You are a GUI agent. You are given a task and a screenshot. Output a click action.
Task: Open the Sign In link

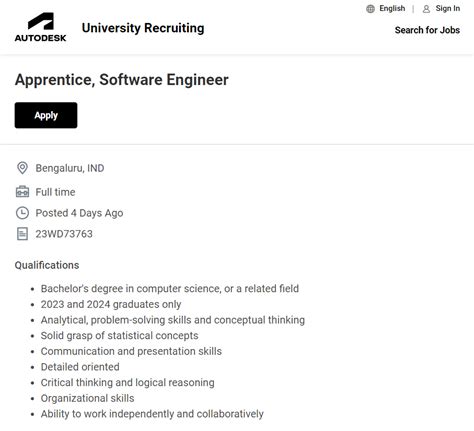coord(448,8)
